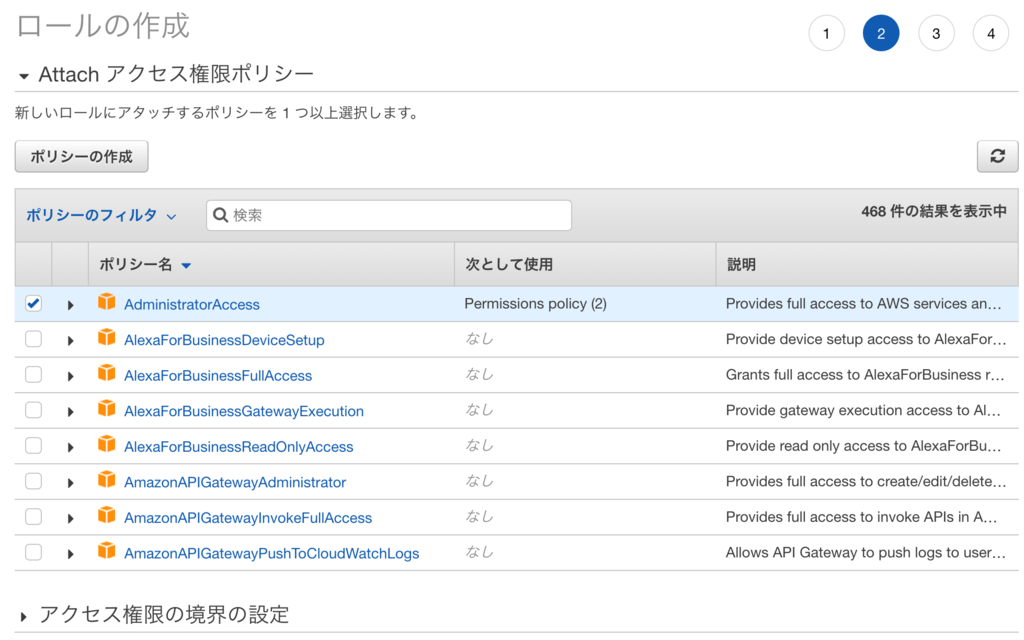Viewport: 1024px width, 640px height.
Task: Open the AmazonAPIGatewayPushToCloudWatchLogs policy link
Action: (272, 554)
